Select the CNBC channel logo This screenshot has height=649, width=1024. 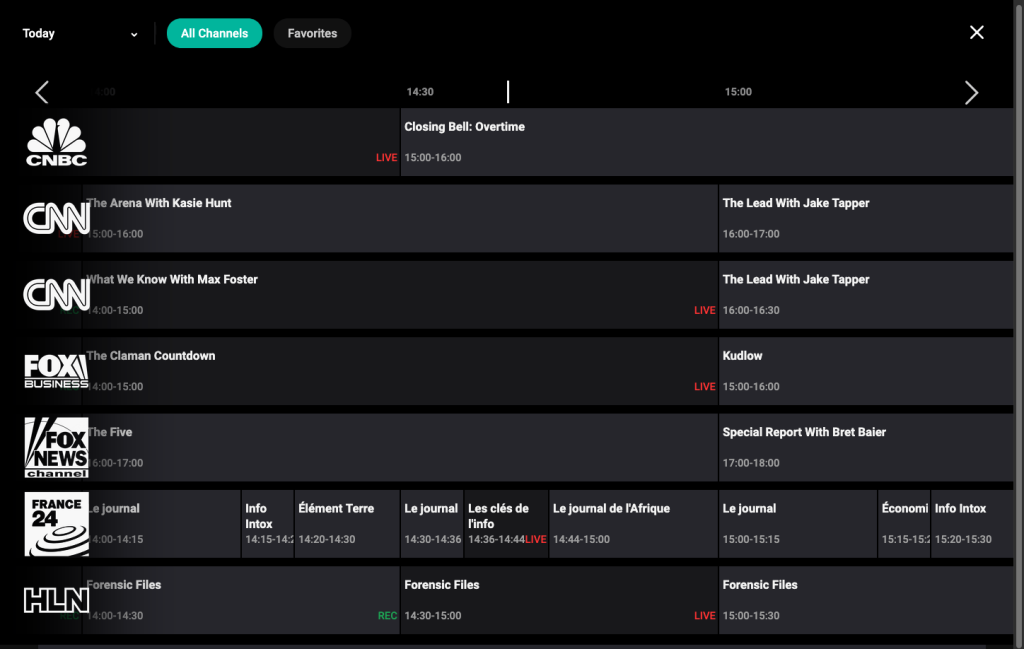click(x=56, y=141)
